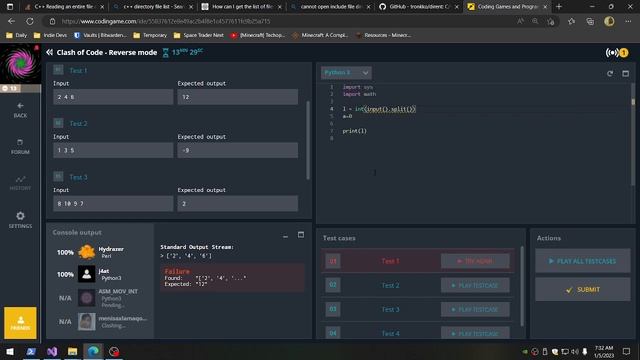Click code line 4 in editor
This screenshot has height=360, width=640.
[x=379, y=109]
